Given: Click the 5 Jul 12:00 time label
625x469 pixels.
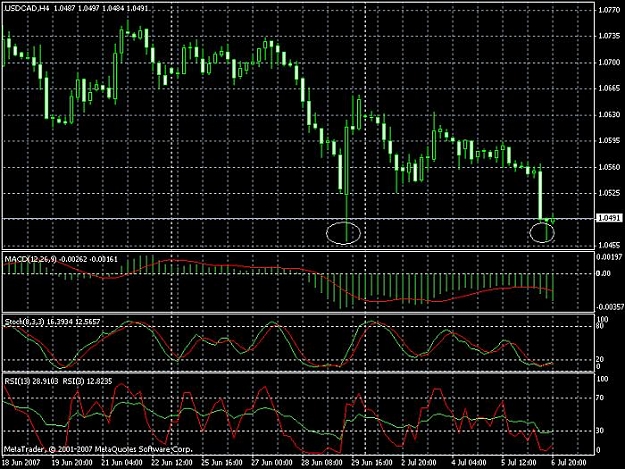Looking at the screenshot, I should click(519, 463).
